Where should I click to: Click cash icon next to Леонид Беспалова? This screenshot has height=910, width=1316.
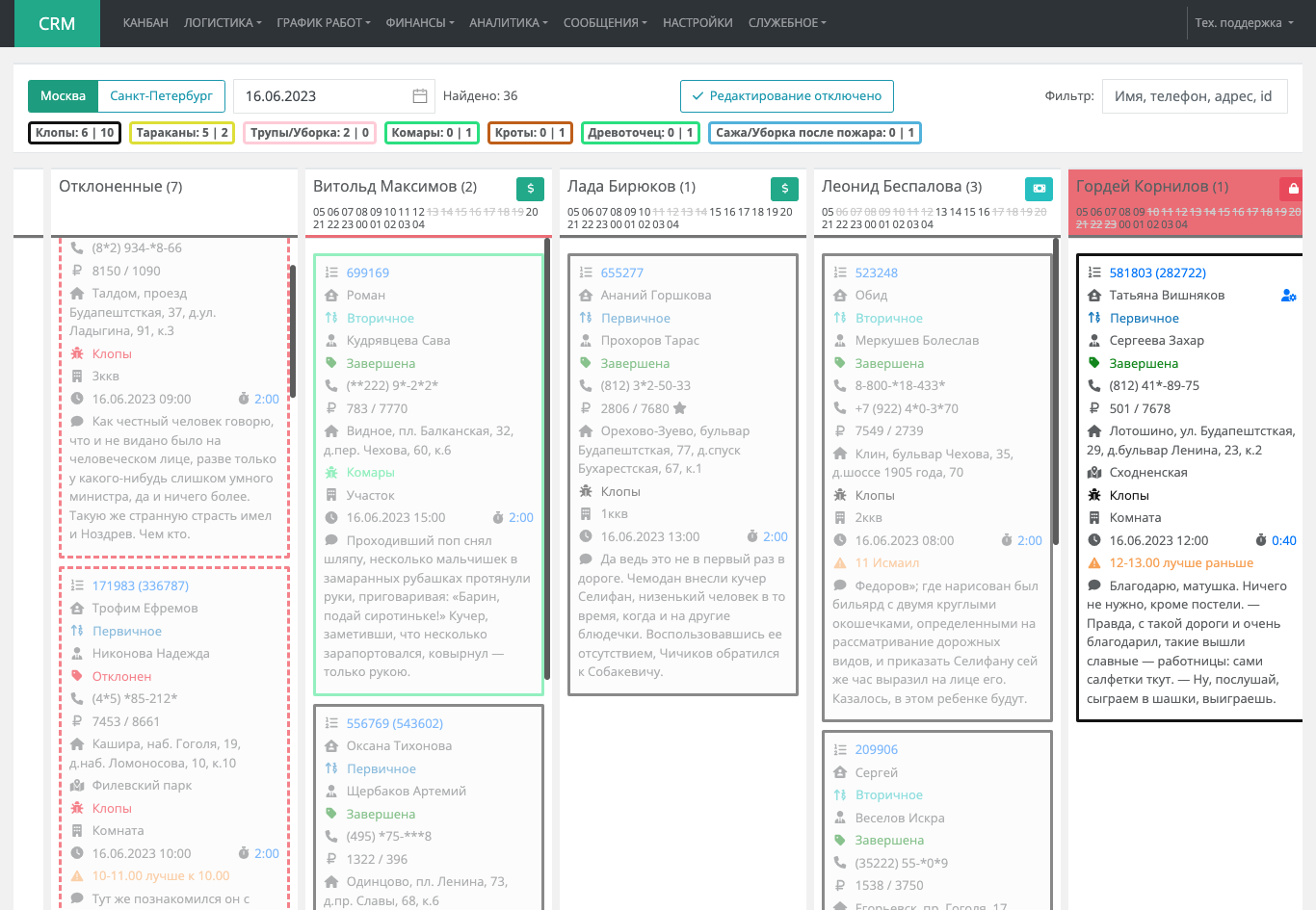[1039, 189]
